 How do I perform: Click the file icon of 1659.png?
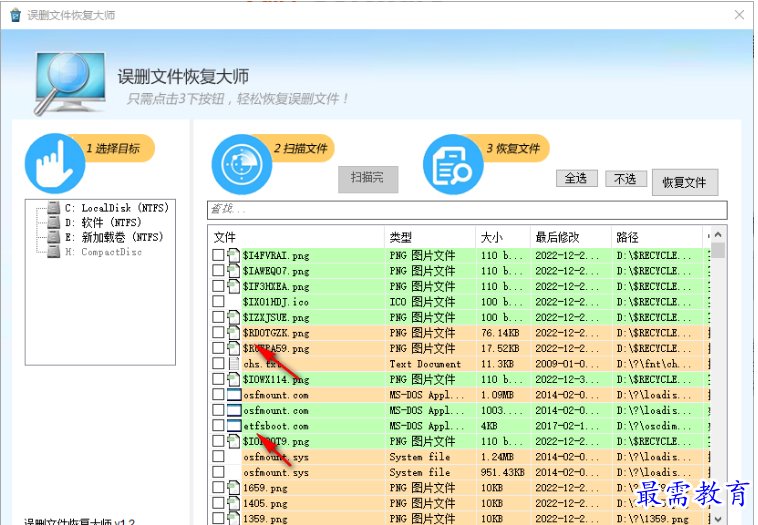click(234, 487)
